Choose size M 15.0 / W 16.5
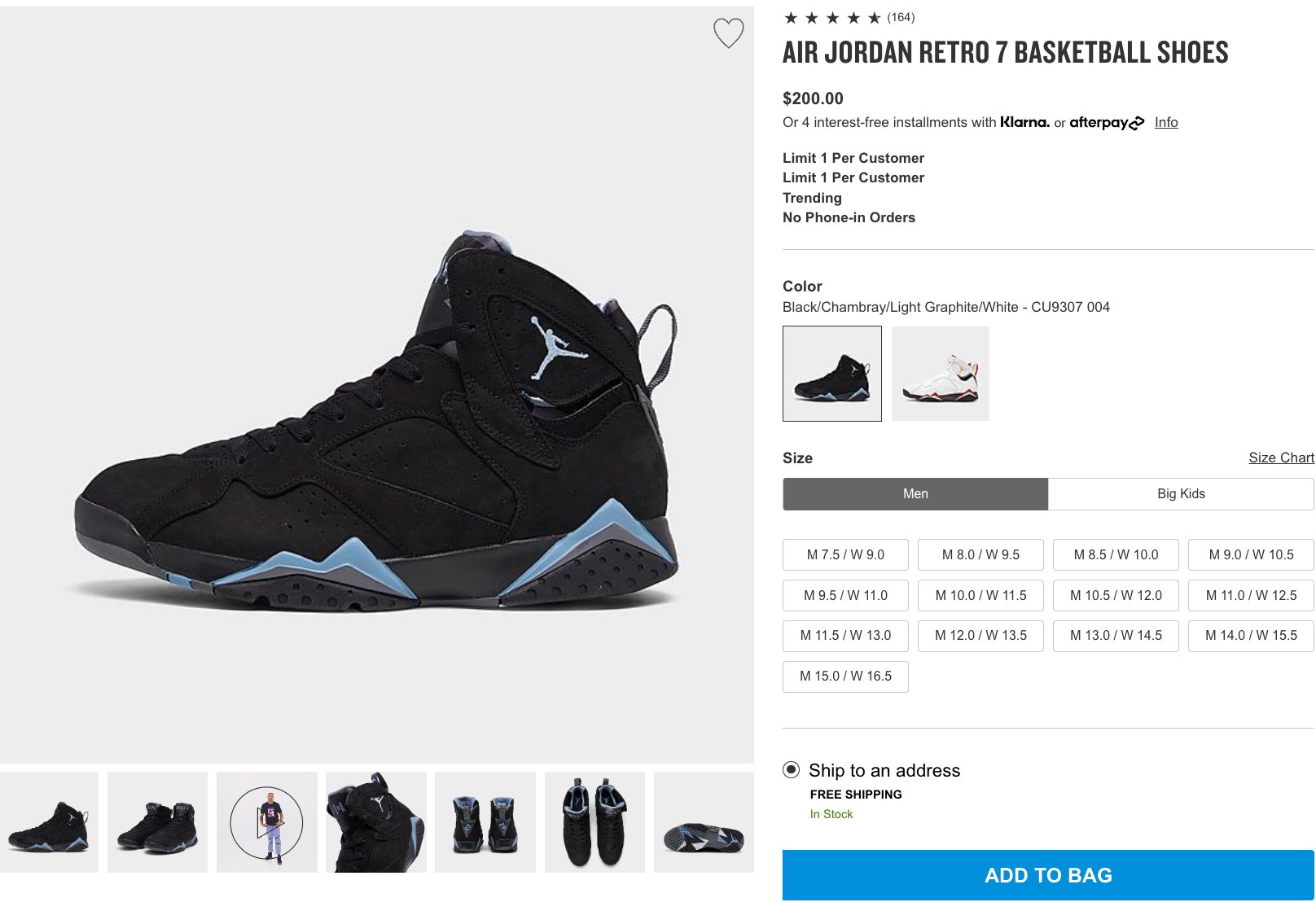Screen dimensions: 1316x902 (x=845, y=676)
